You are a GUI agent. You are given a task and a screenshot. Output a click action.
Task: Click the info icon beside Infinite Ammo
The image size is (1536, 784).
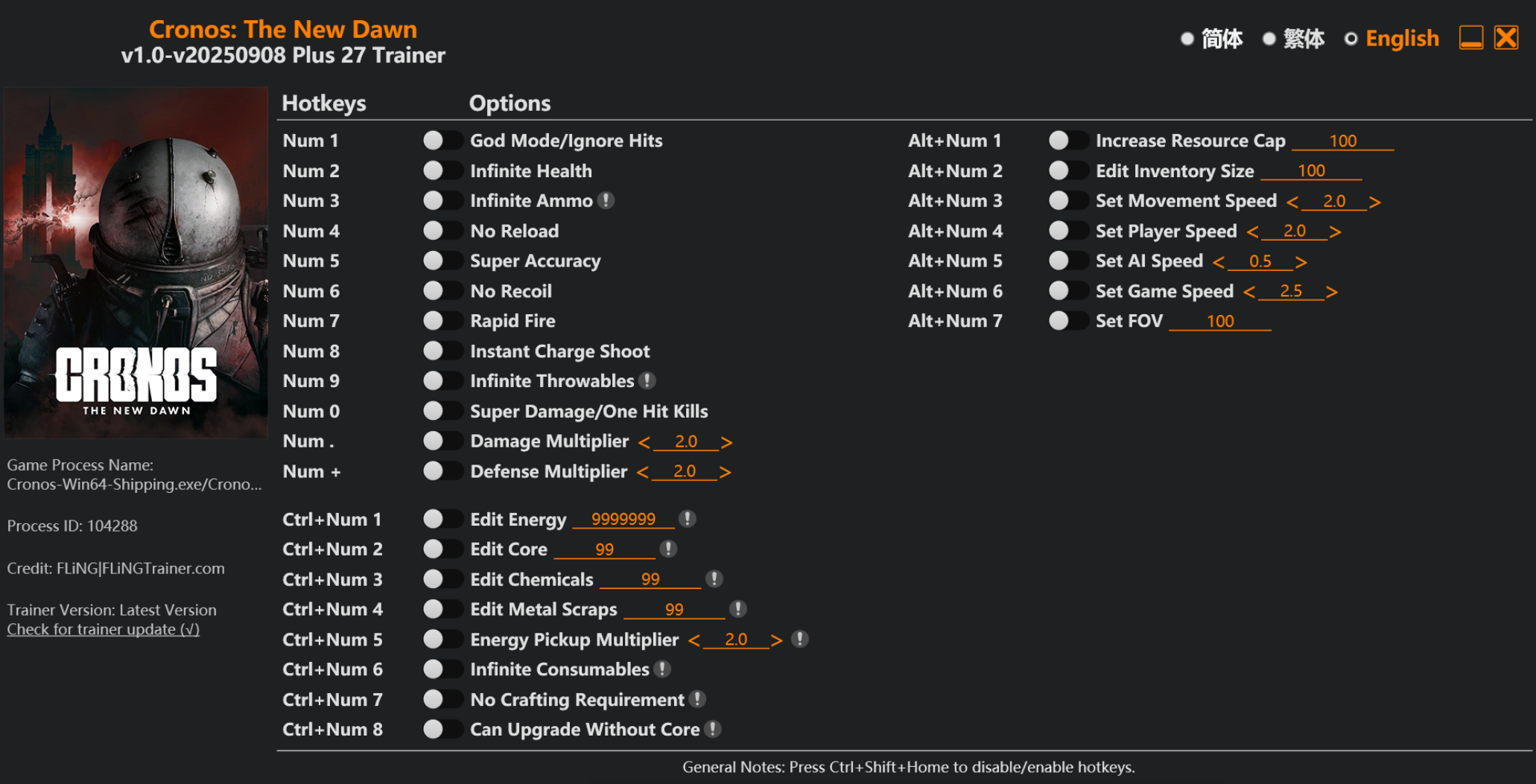(606, 200)
